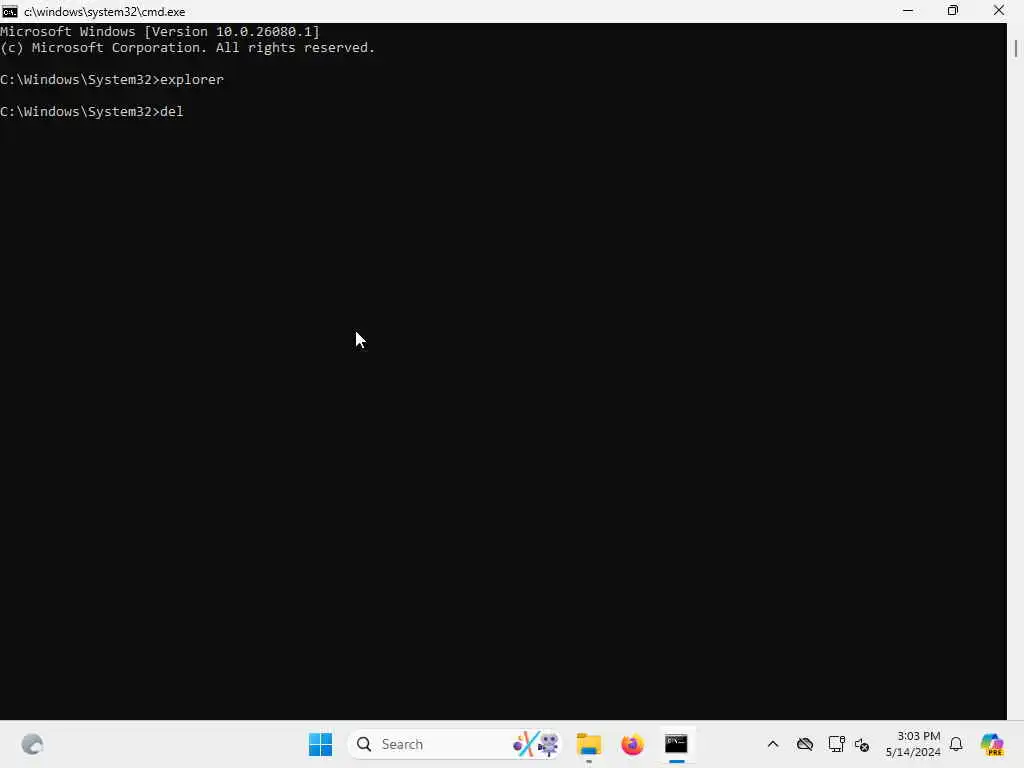Open the widgets icon in the taskbar corner
The image size is (1024, 768).
pos(32,744)
